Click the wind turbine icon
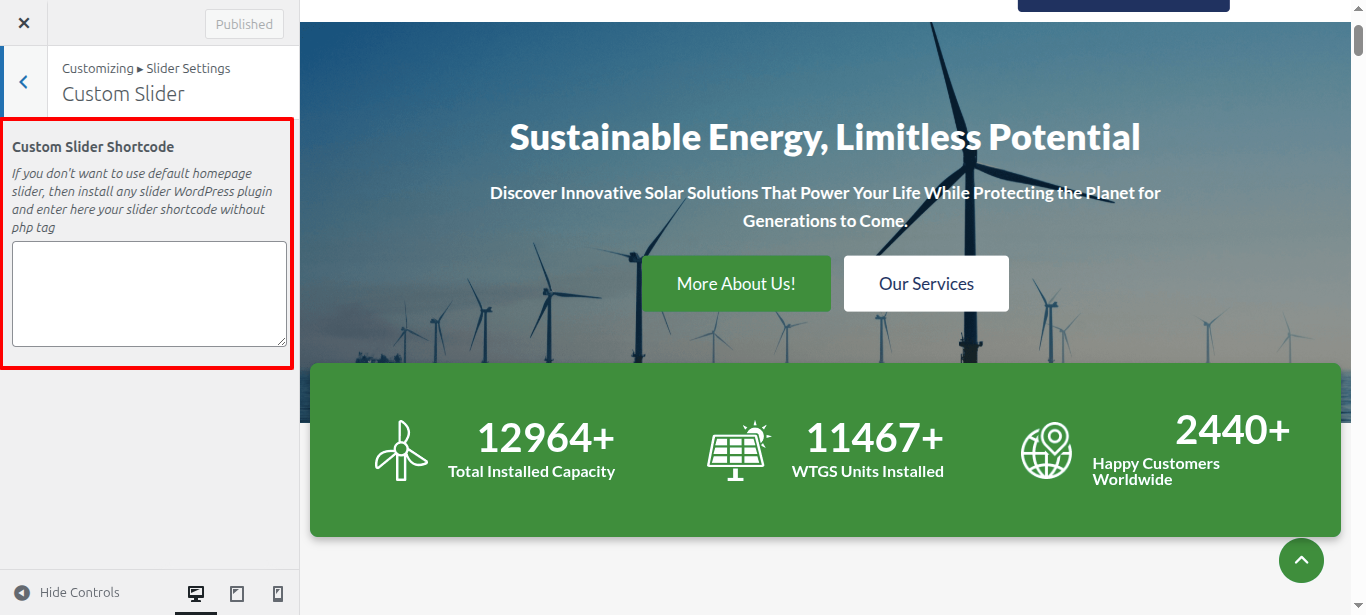 (401, 450)
